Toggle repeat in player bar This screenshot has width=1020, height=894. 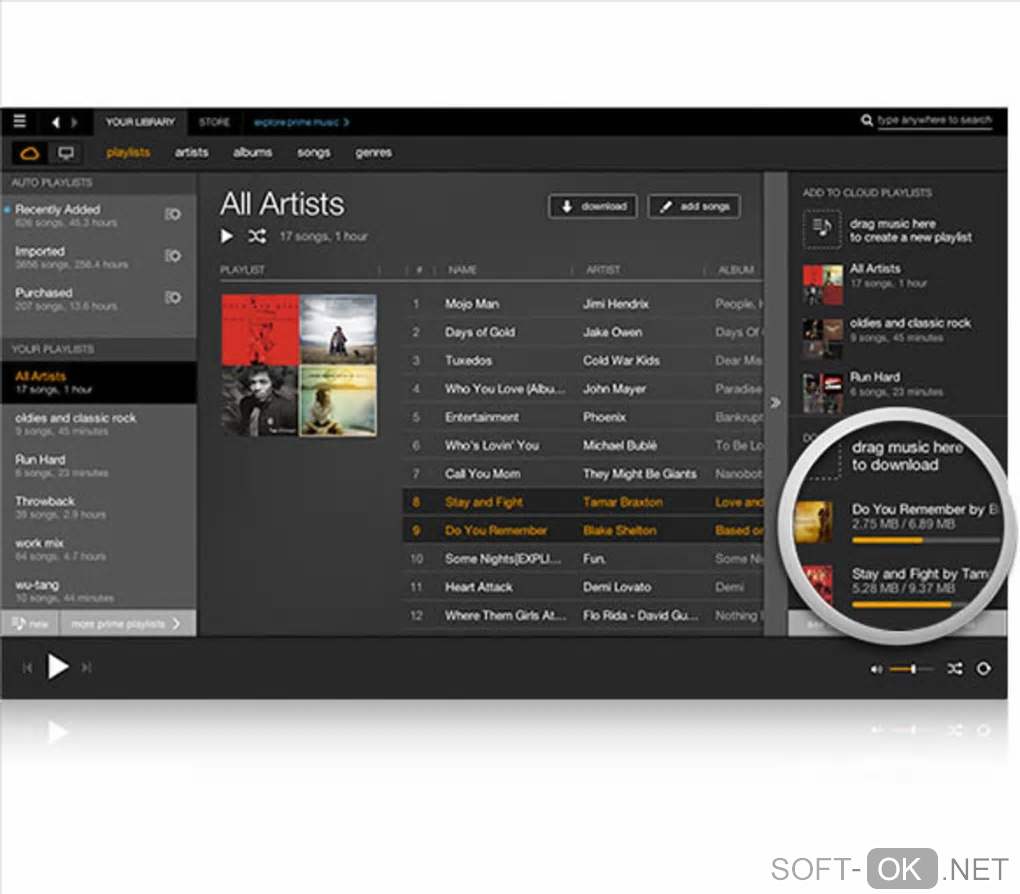[984, 669]
